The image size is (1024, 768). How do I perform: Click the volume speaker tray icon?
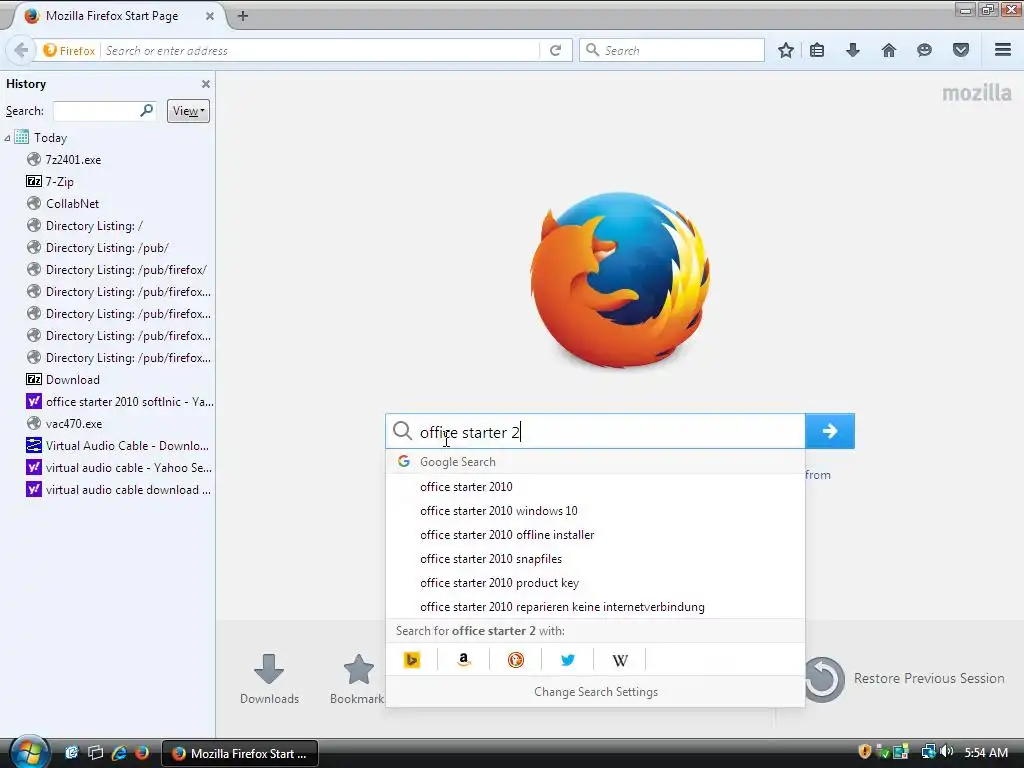[947, 752]
